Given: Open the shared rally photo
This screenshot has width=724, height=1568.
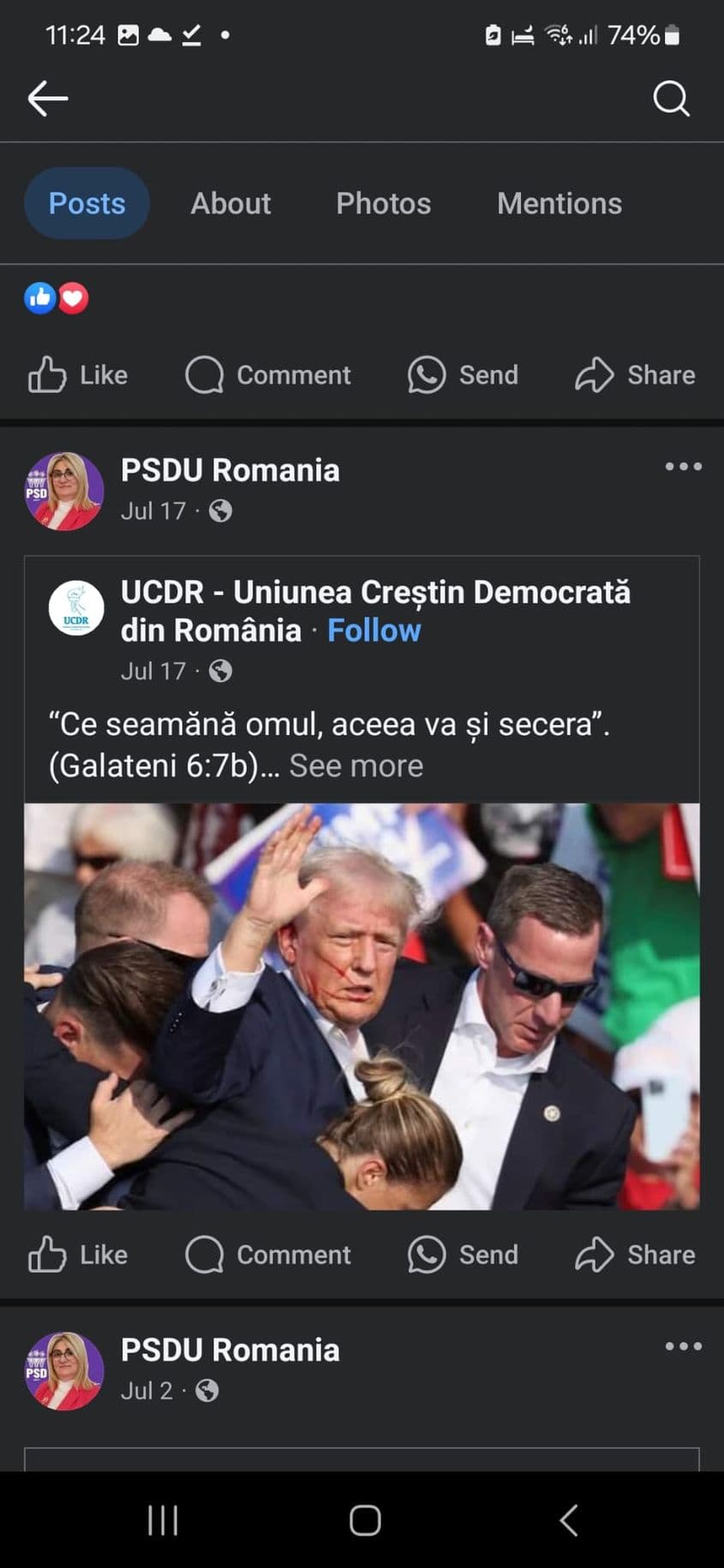Looking at the screenshot, I should (x=362, y=1006).
